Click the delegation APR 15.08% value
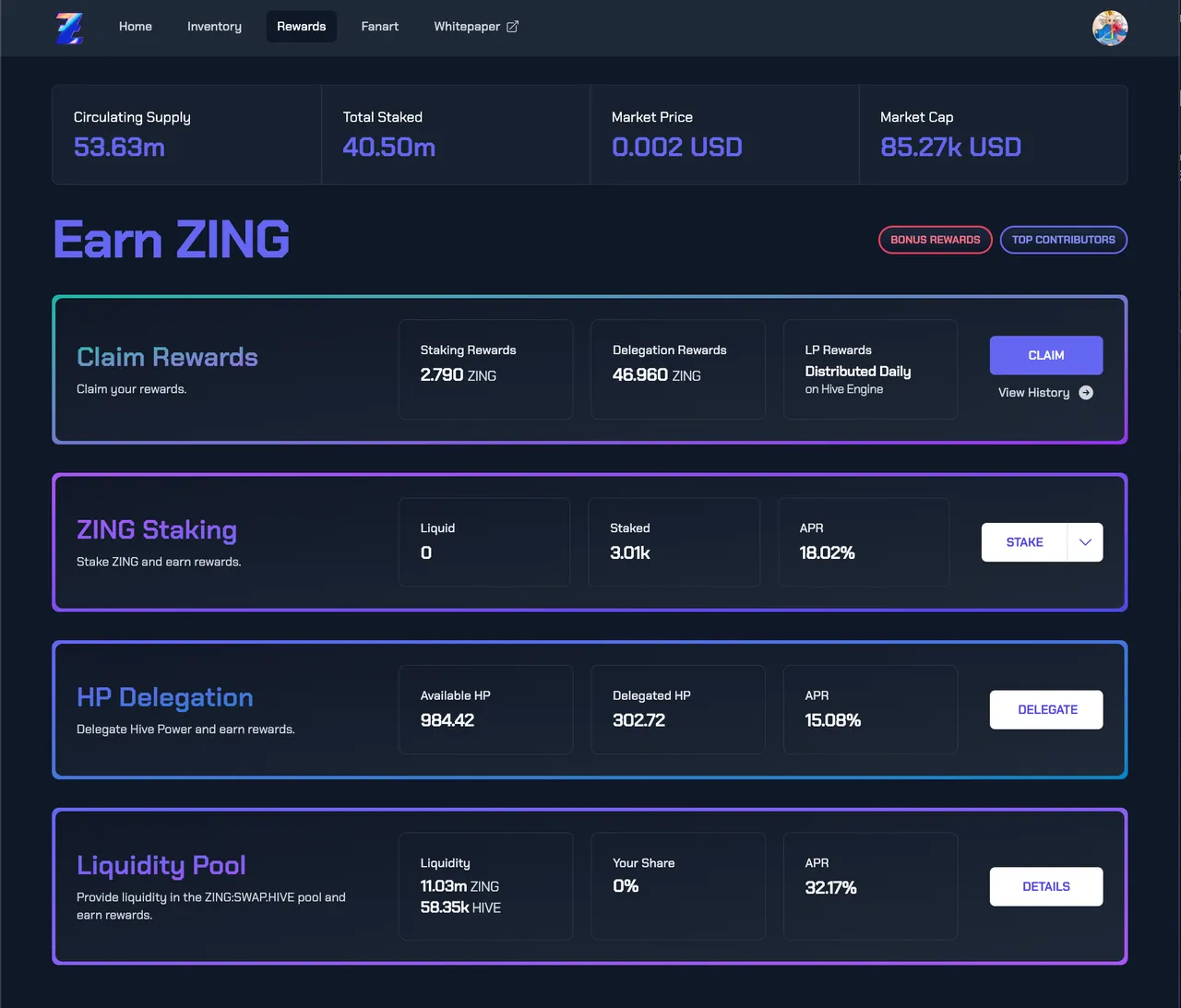 833,720
